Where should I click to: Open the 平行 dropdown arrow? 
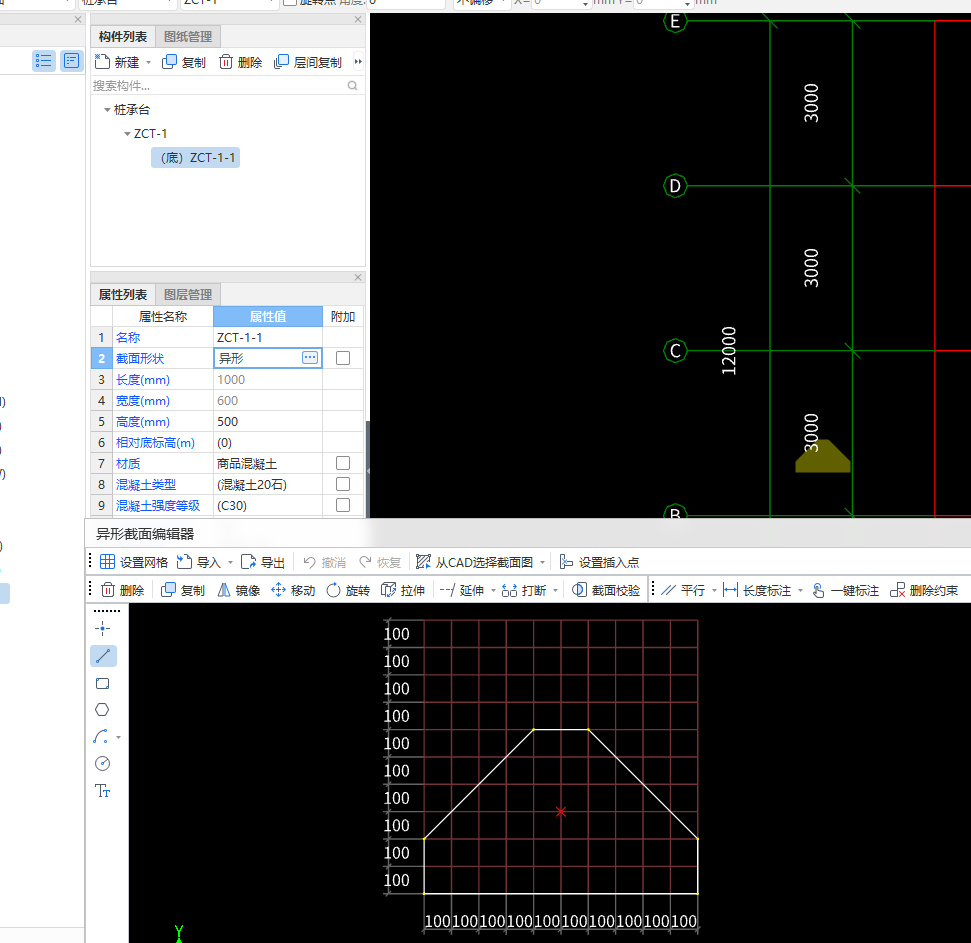click(x=714, y=591)
